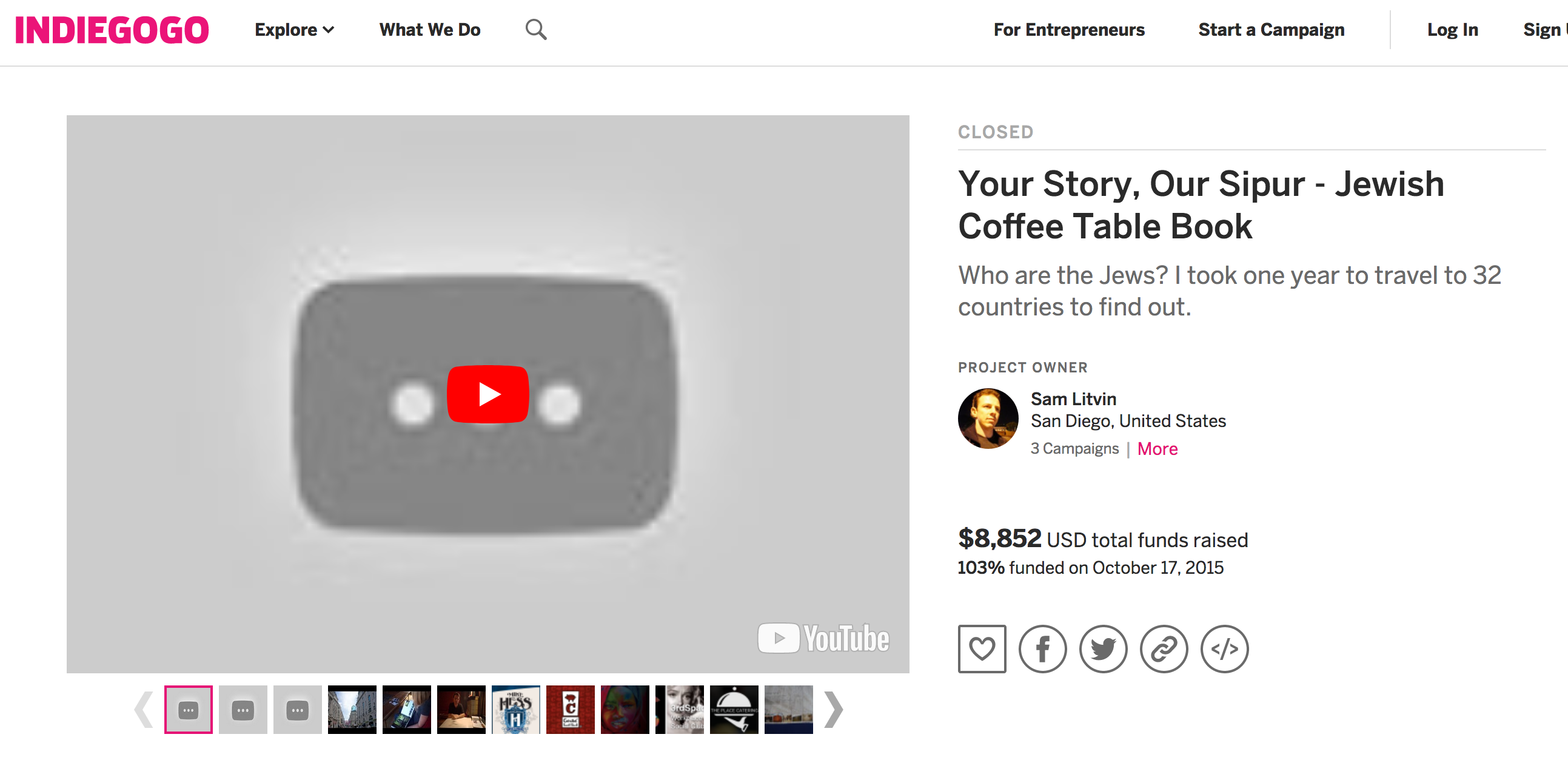Click the campaign title 'Your Story, Our Sipur'
1568x757 pixels.
[x=1201, y=205]
